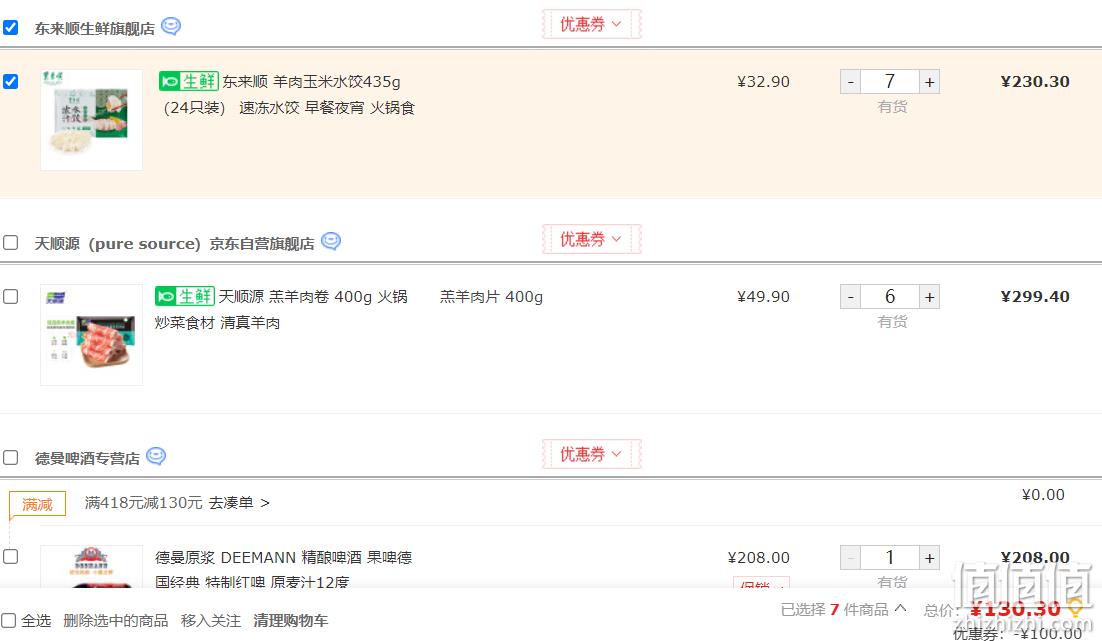1102x641 pixels.
Task: Expand 优惠券 dropdown for 德曼啤酒 store
Action: click(x=591, y=454)
